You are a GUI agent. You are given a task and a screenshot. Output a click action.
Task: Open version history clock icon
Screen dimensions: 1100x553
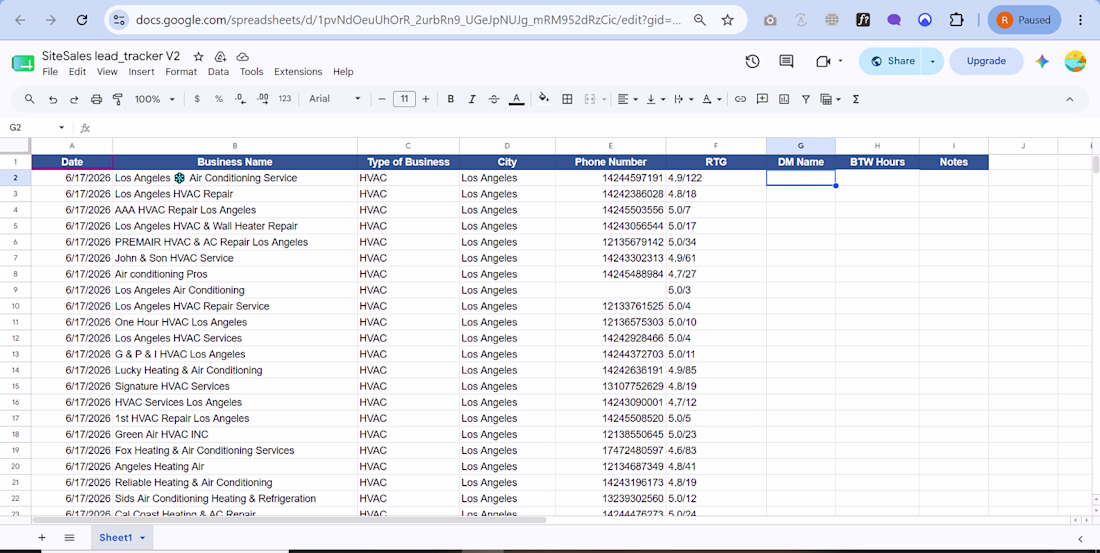753,61
